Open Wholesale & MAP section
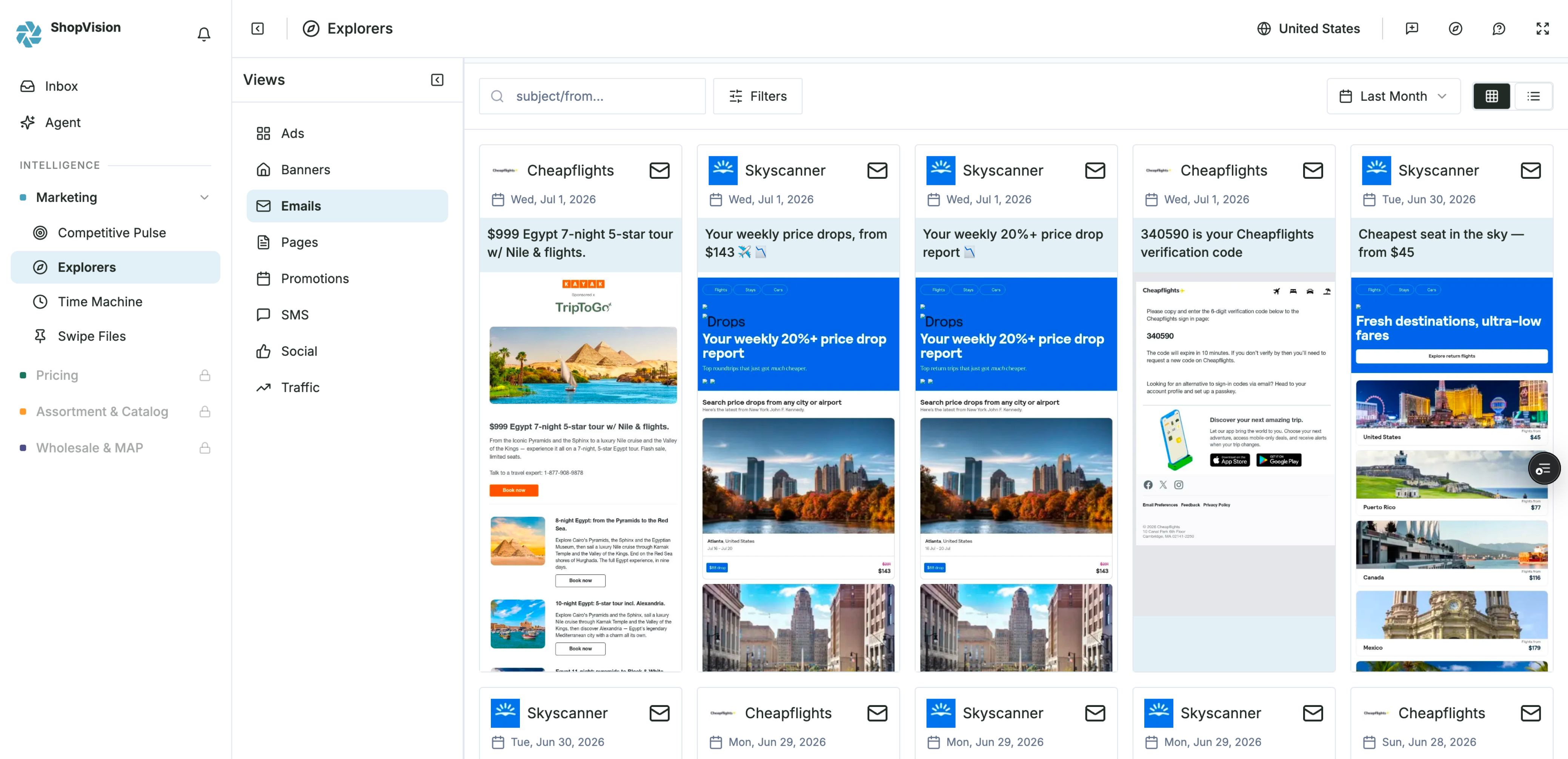Screen dimensions: 1568x759 tap(116, 448)
